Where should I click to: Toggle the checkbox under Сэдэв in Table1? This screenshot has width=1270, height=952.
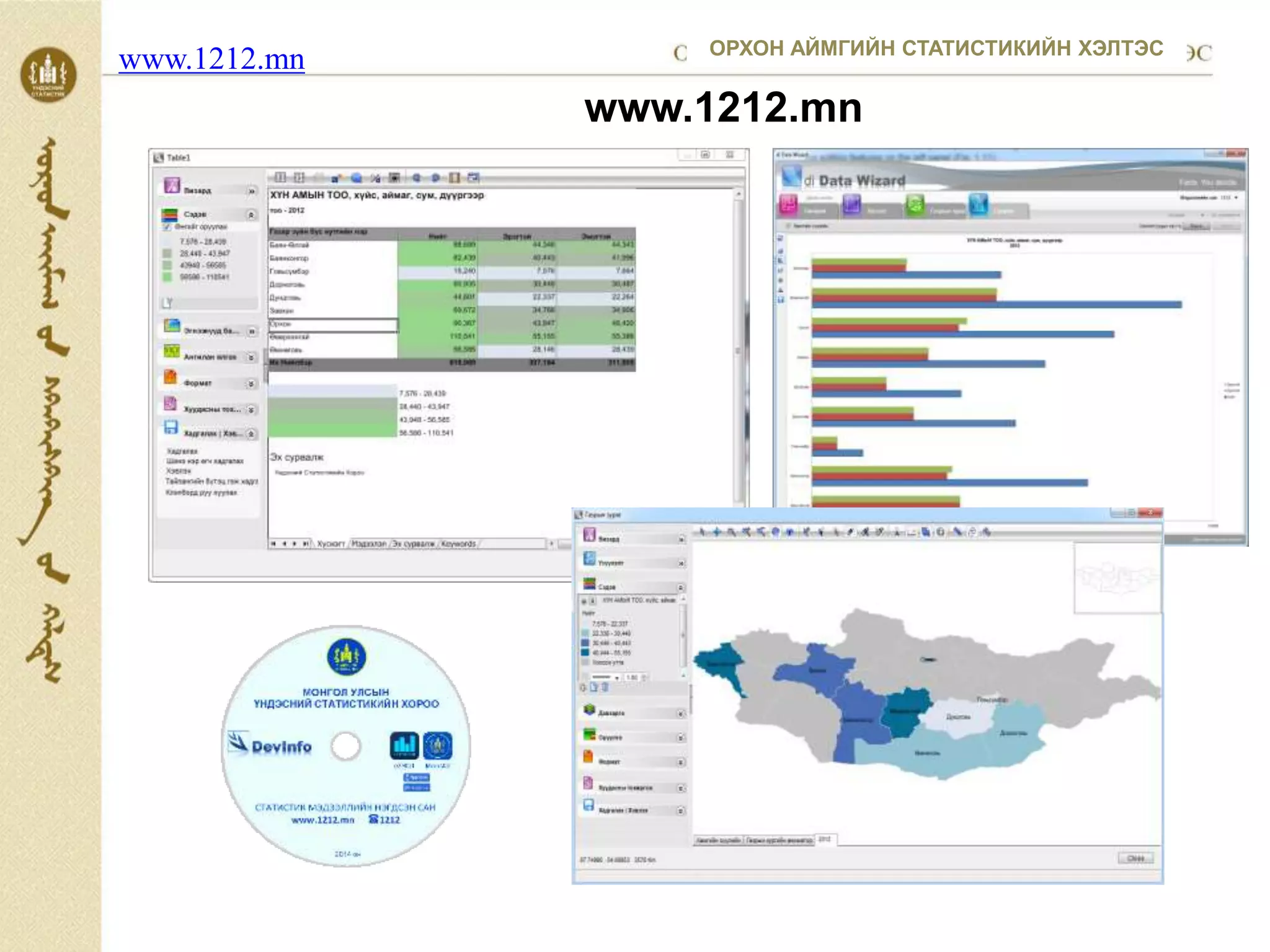pyautogui.click(x=167, y=227)
